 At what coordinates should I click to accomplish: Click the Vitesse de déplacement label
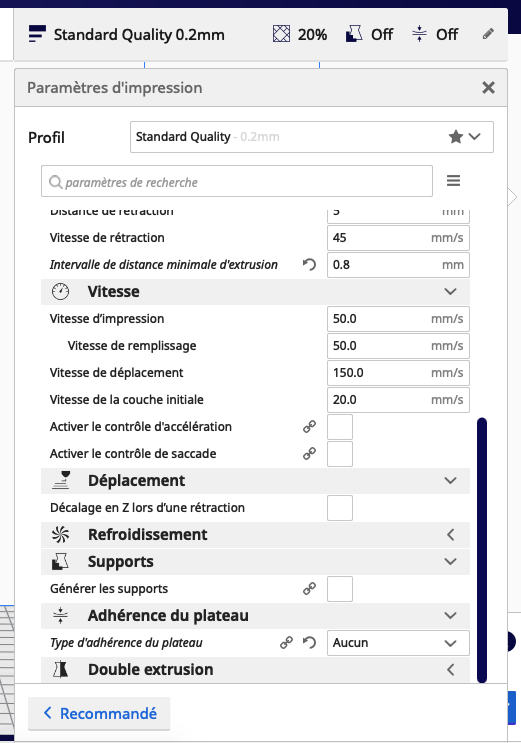[x=116, y=373]
